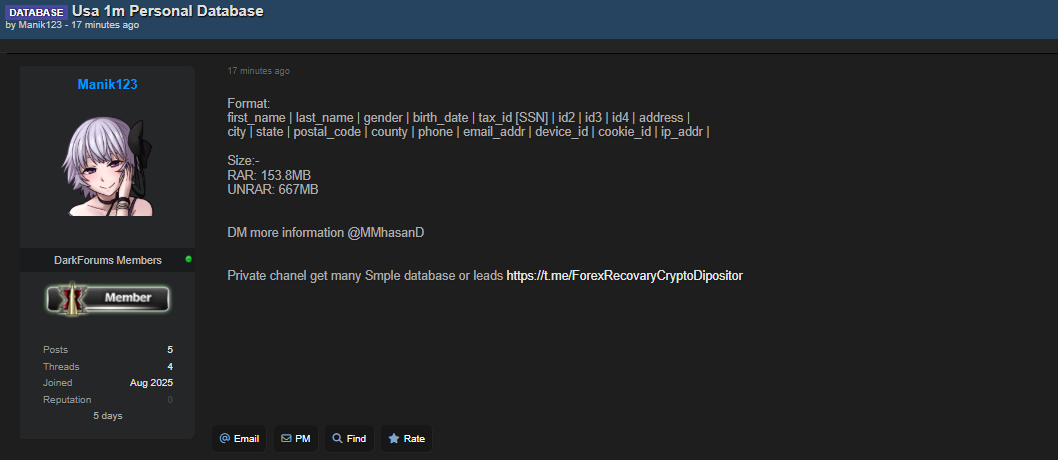
Task: View the Posts count of 5
Action: pyautogui.click(x=170, y=349)
